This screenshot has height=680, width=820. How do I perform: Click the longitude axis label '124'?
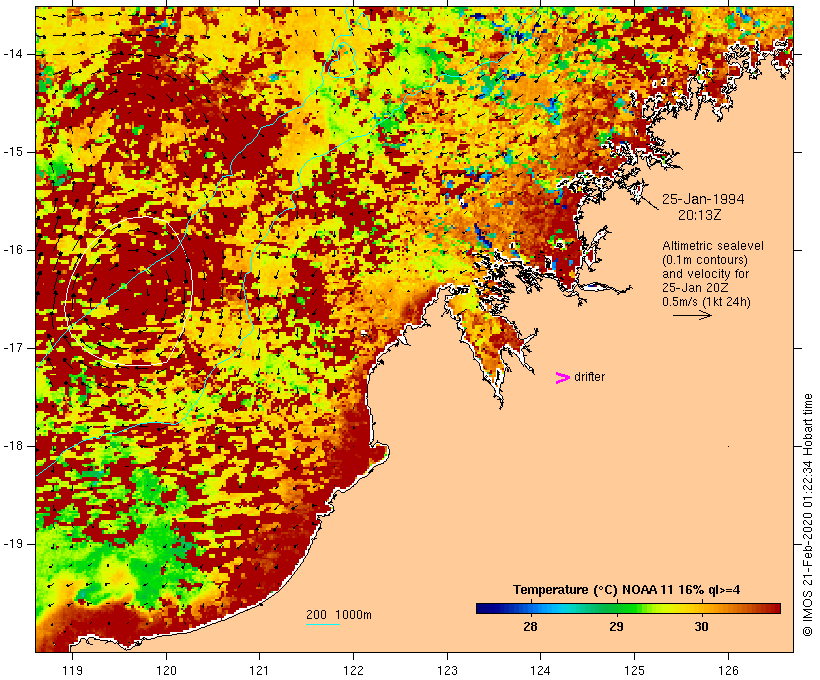pos(540,670)
